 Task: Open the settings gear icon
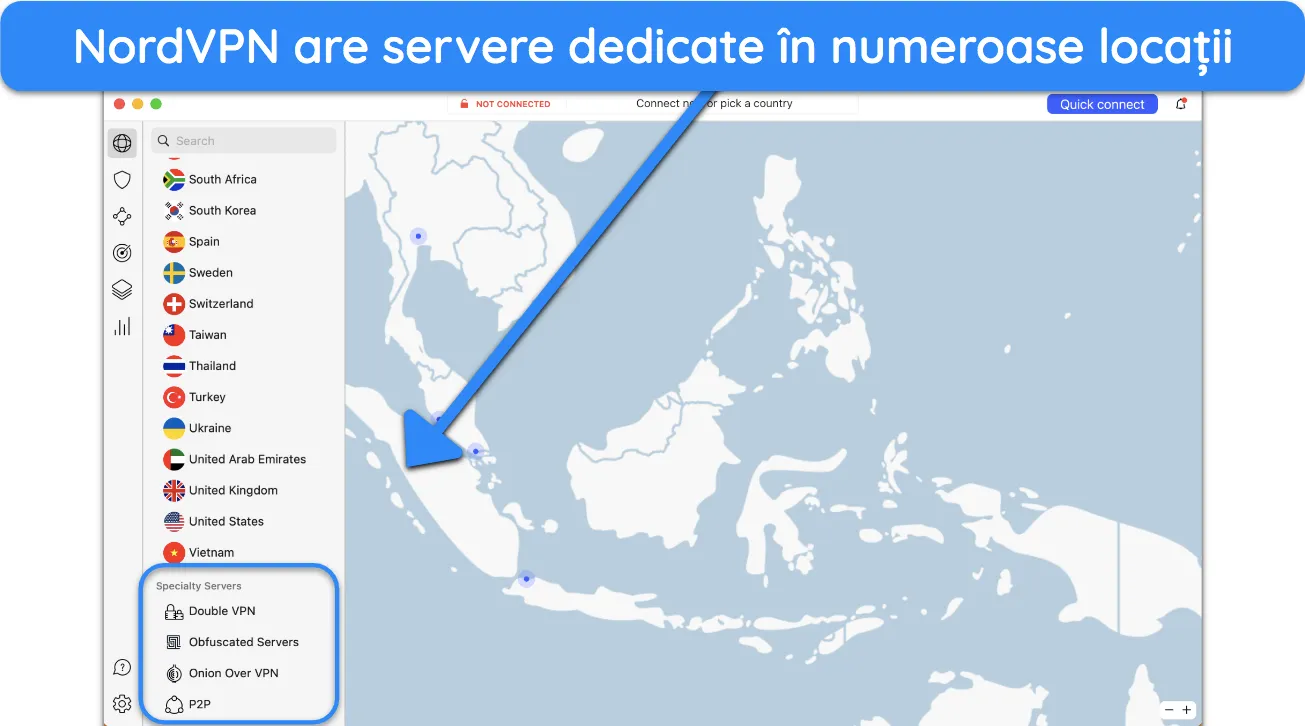coord(122,703)
